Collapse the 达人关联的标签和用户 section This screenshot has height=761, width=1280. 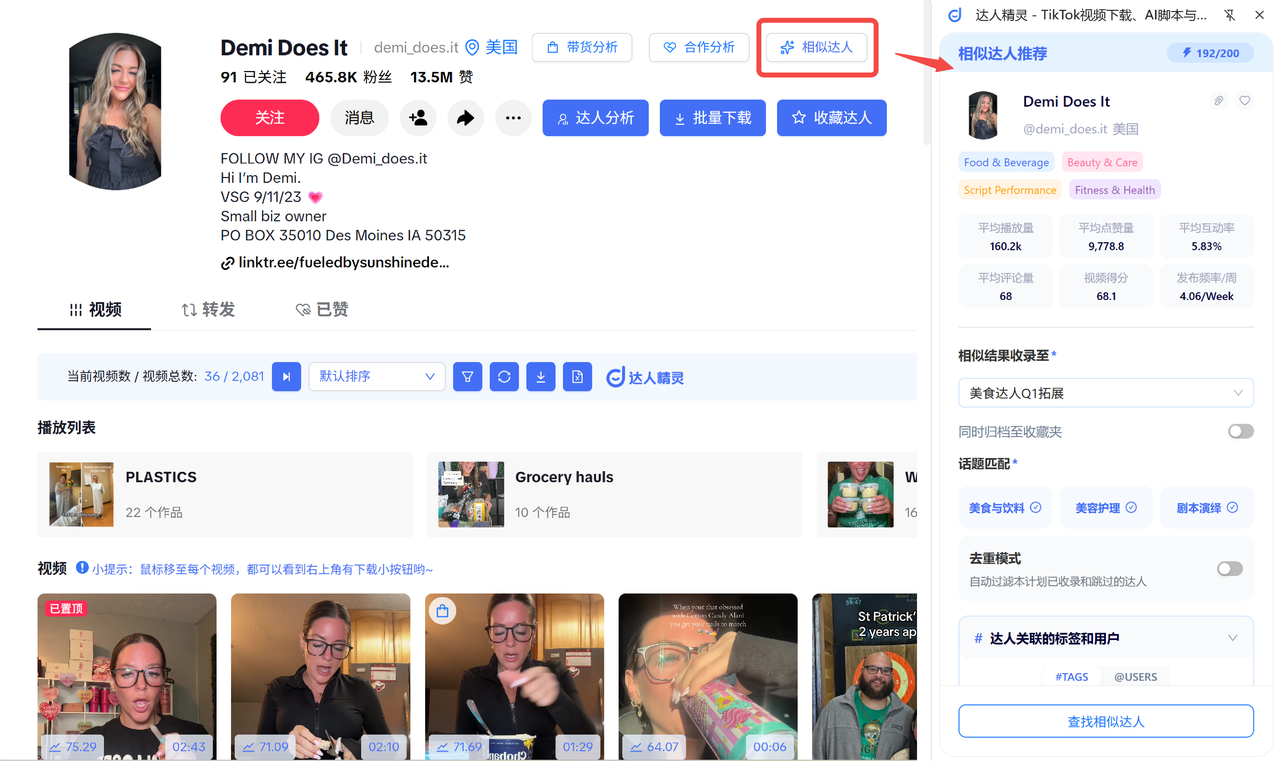(1232, 638)
